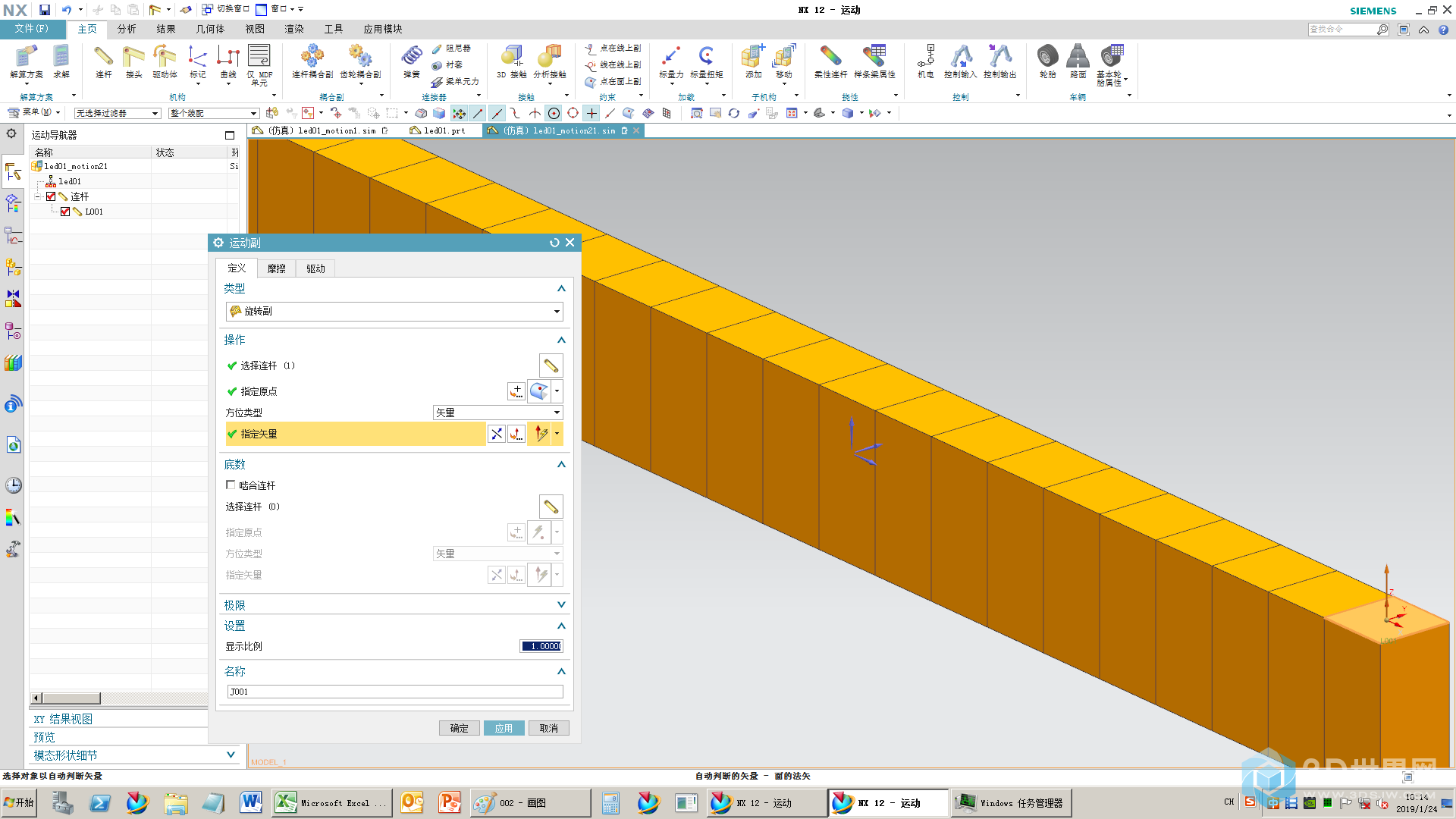Open the 仅 MDF 单元 tool
The height and width of the screenshot is (819, 1456).
point(259,64)
